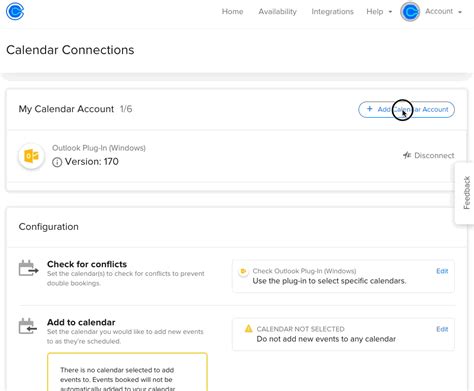Image resolution: width=474 pixels, height=391 pixels.
Task: Click Add Calendar Account button
Action: (406, 109)
